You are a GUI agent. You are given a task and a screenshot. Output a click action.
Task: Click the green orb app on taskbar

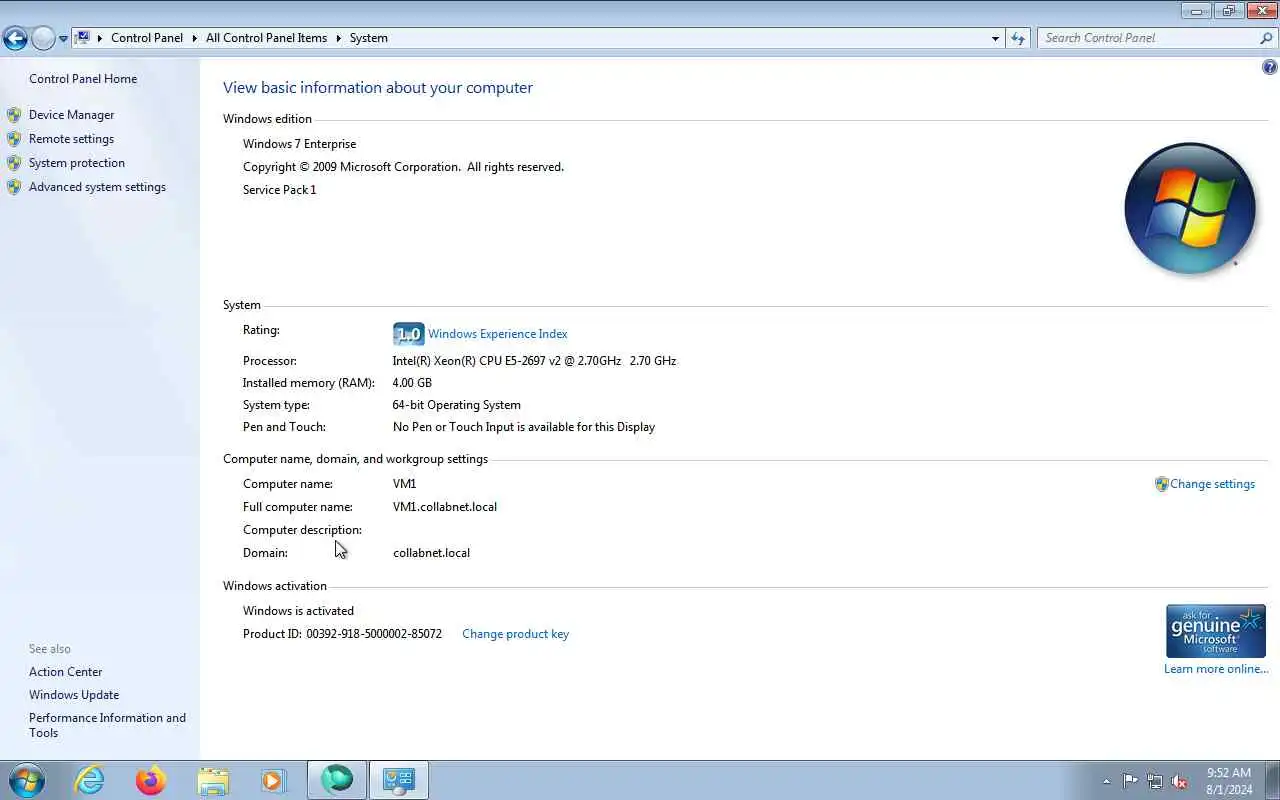(337, 780)
